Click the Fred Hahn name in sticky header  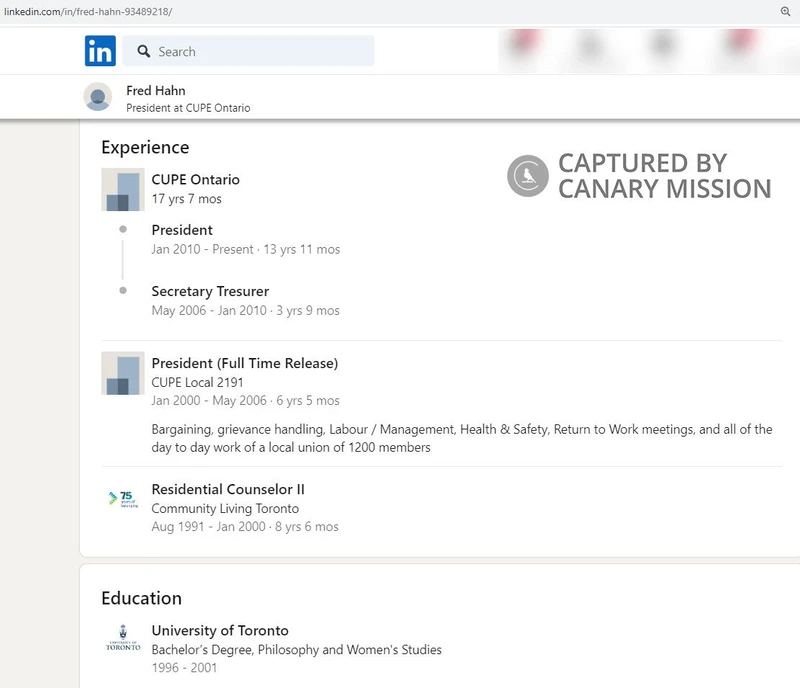click(156, 90)
